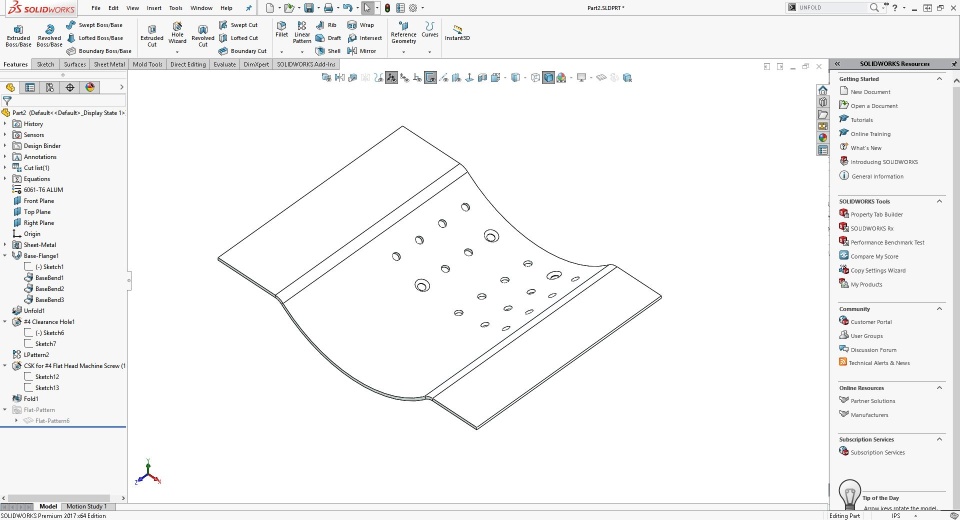Select the Extruded Cut tool
The width and height of the screenshot is (960, 520).
pos(152,36)
